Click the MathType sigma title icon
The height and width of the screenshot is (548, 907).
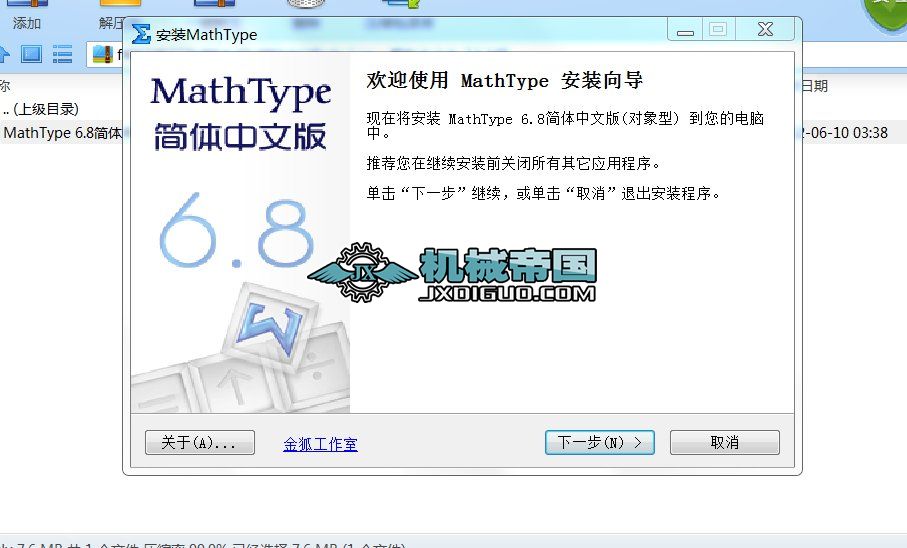(x=141, y=34)
